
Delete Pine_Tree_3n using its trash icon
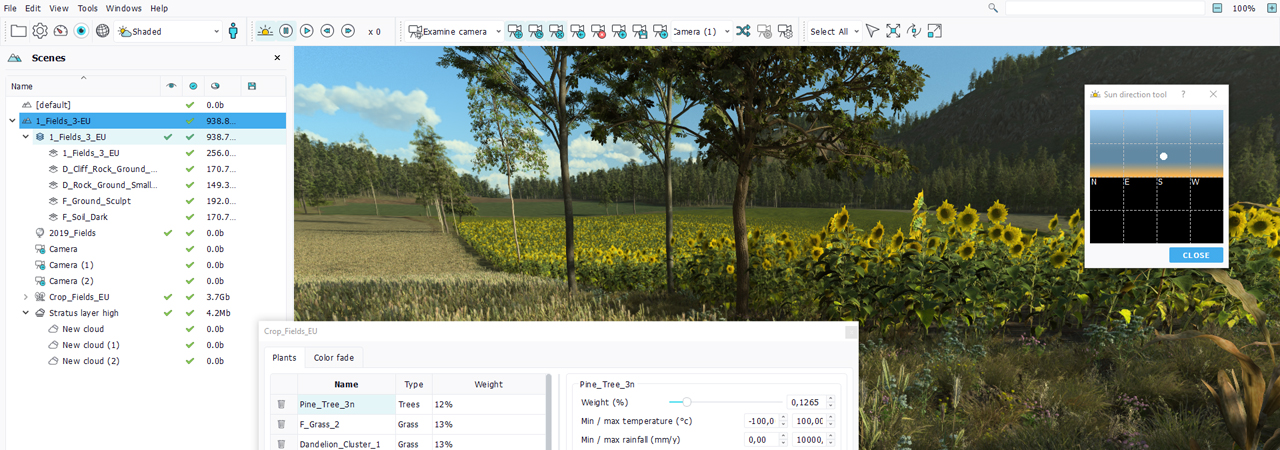[282, 404]
